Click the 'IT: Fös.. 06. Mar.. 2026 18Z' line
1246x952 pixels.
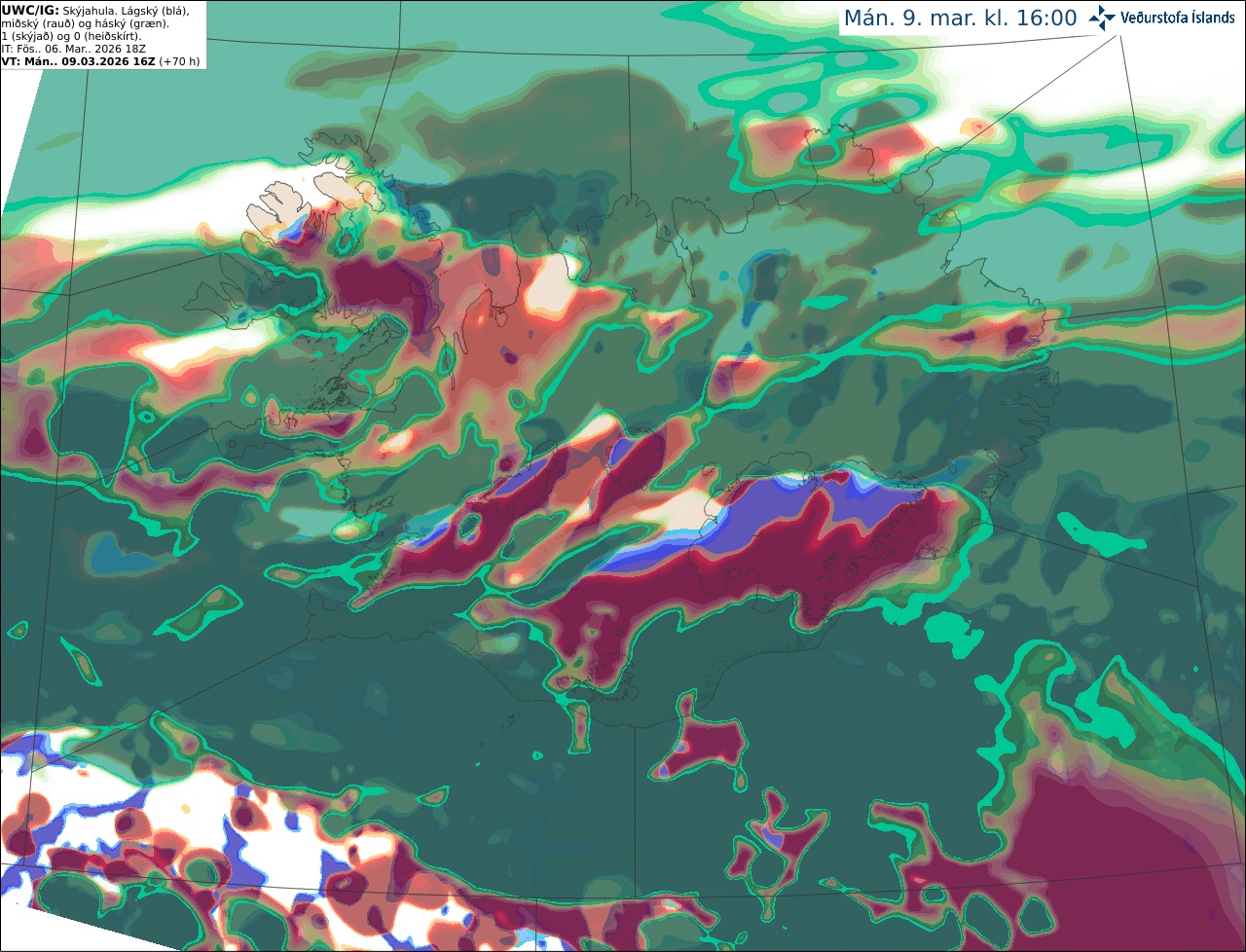tap(75, 49)
